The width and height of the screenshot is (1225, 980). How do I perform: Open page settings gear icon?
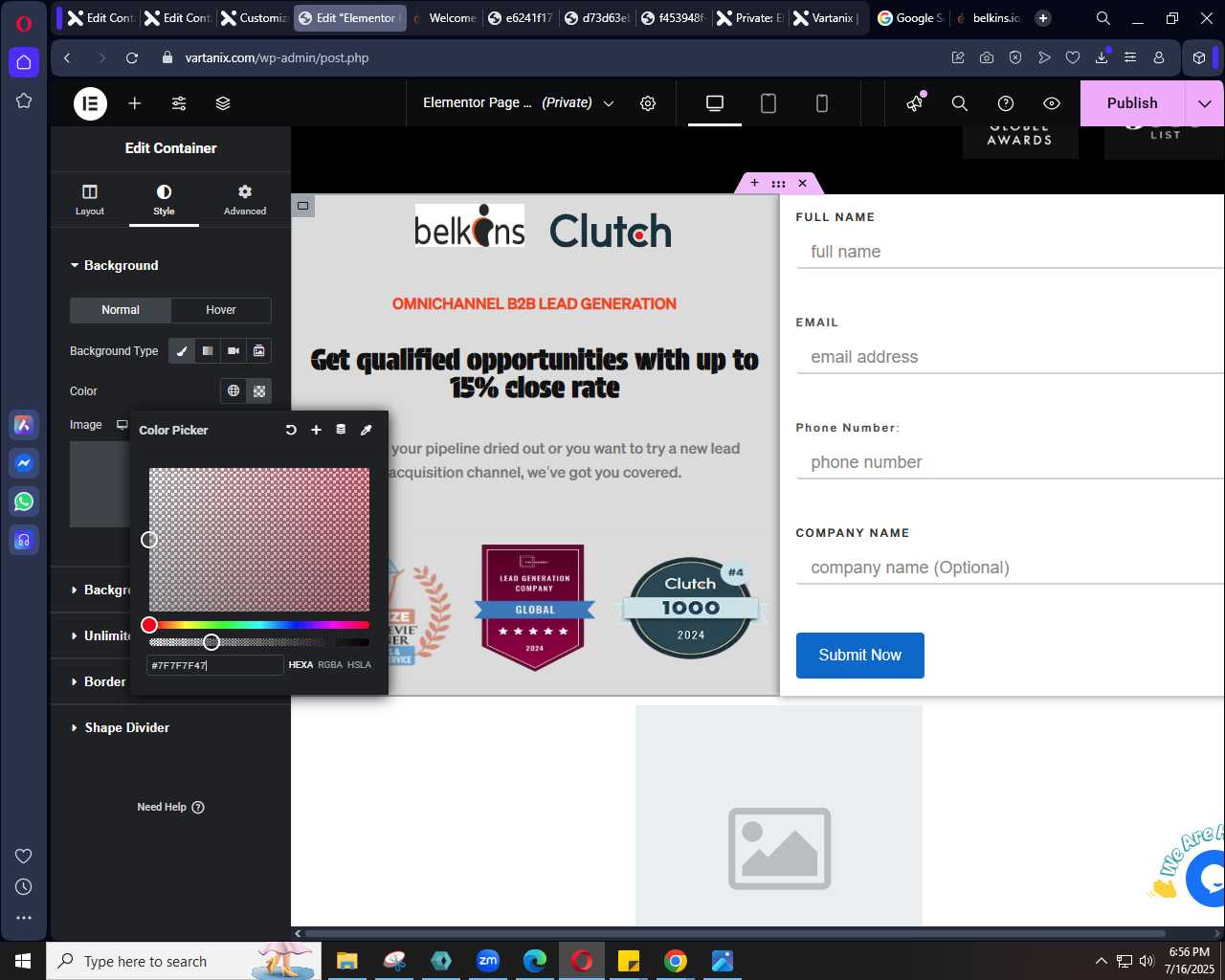click(x=648, y=103)
